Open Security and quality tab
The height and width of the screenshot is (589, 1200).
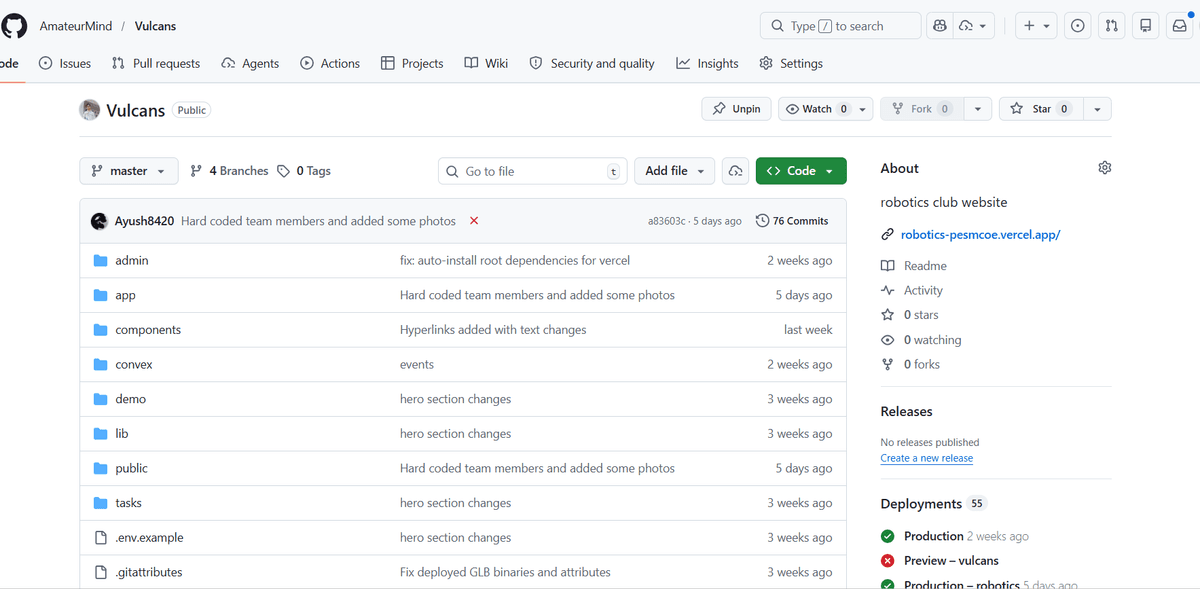click(591, 63)
